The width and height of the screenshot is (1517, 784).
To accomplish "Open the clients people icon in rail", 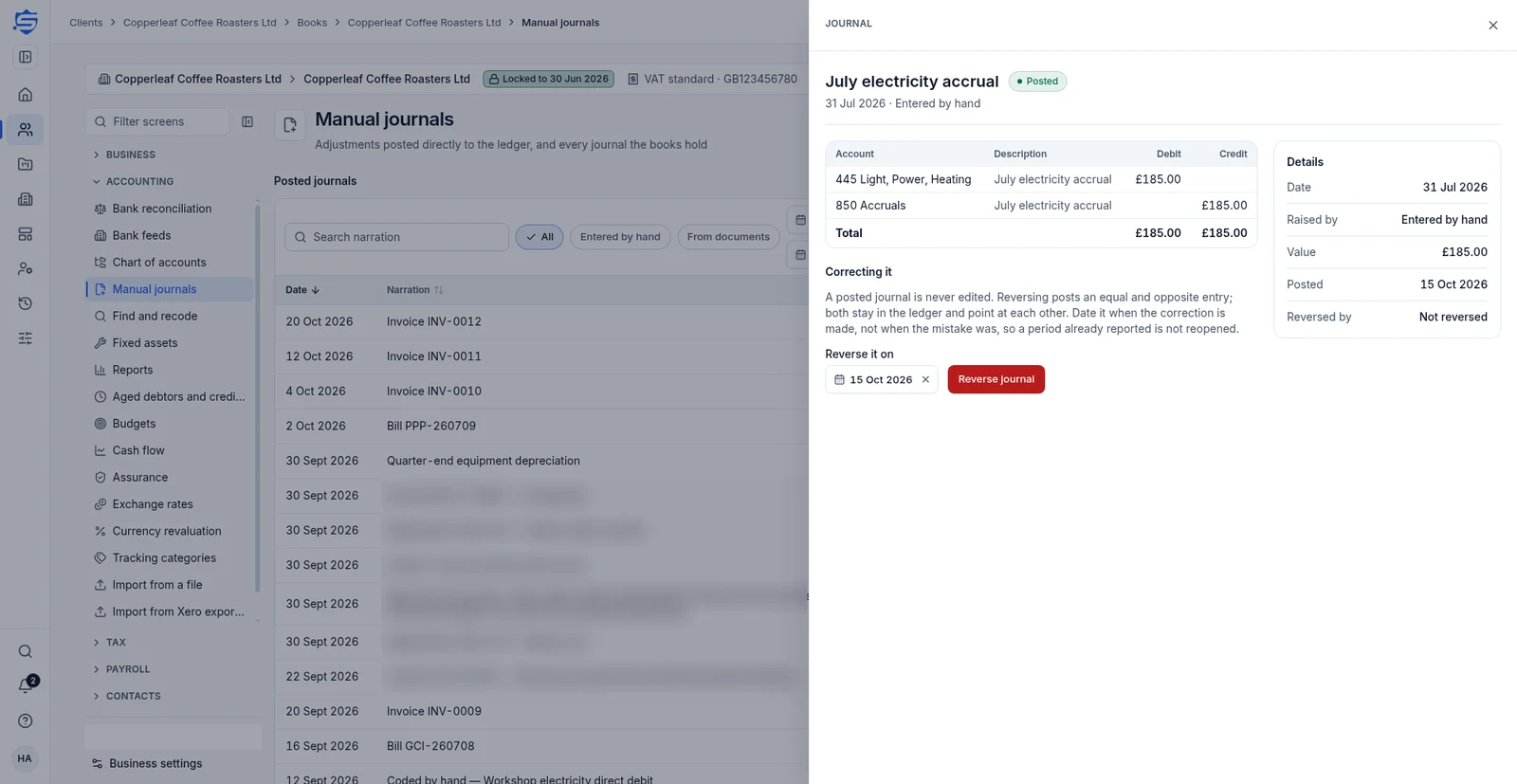I will point(26,130).
